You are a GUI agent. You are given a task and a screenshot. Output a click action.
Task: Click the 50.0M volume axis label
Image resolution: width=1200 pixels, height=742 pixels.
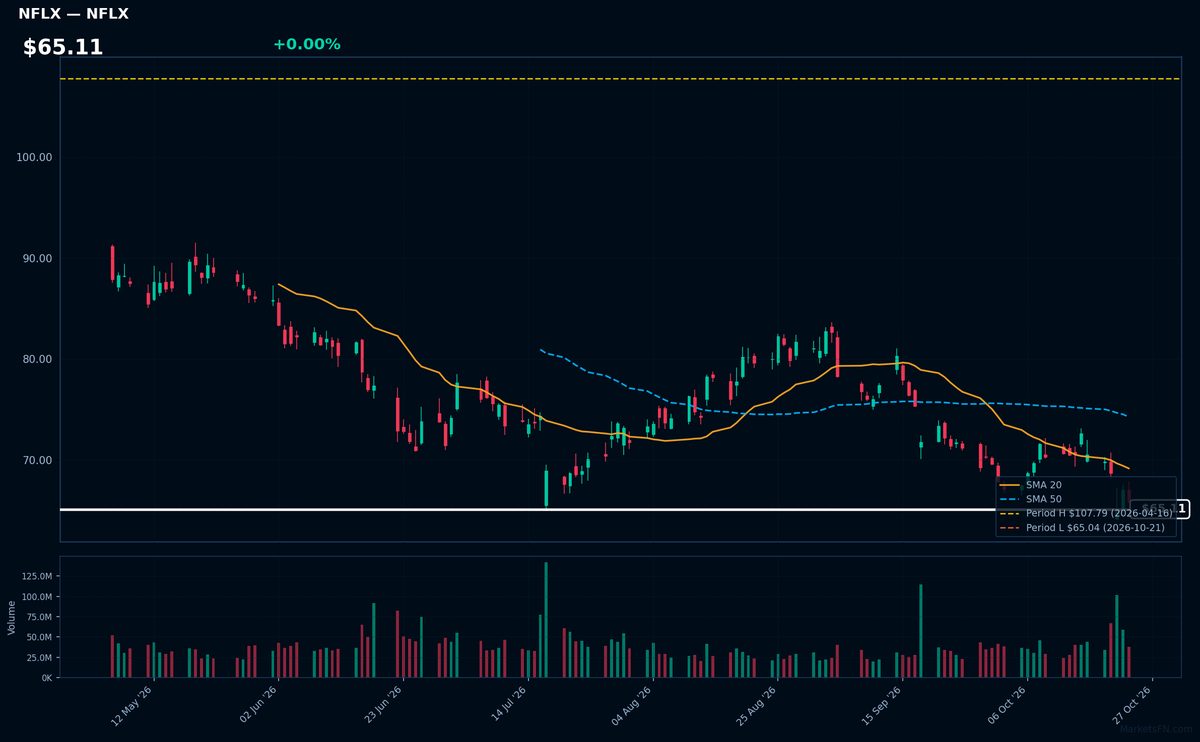[x=39, y=637]
